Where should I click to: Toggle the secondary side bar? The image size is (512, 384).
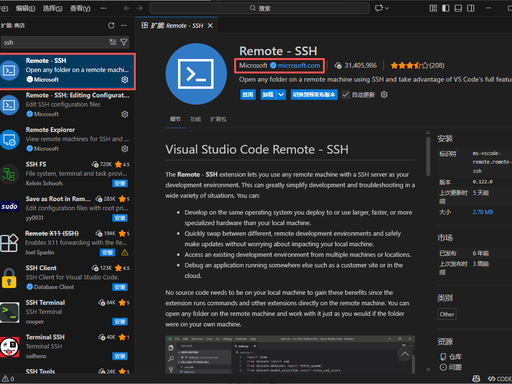(471, 8)
